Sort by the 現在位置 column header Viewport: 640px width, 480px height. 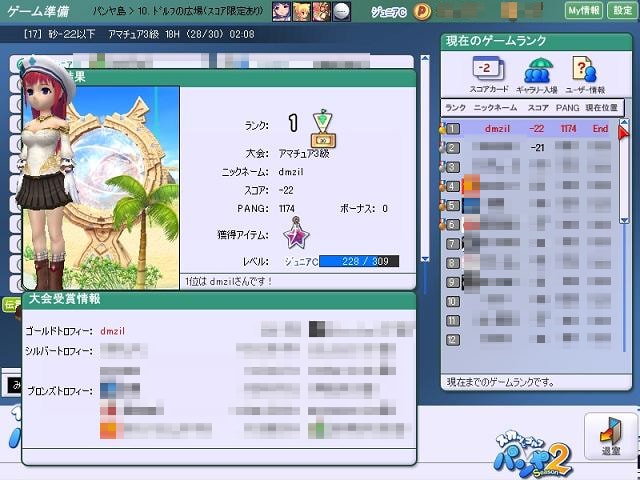point(602,108)
